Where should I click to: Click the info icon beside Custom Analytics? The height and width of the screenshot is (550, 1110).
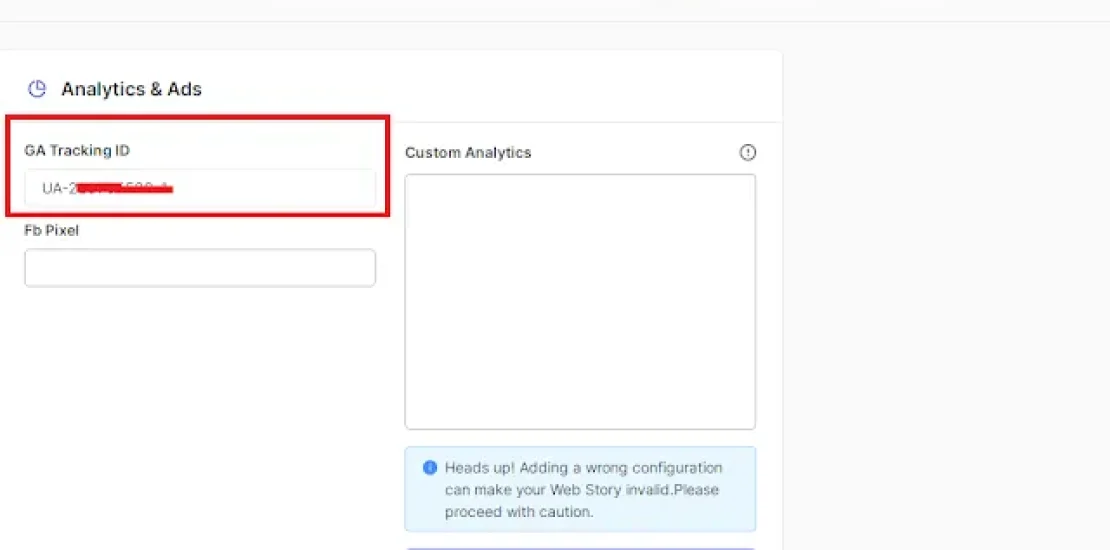[x=747, y=153]
